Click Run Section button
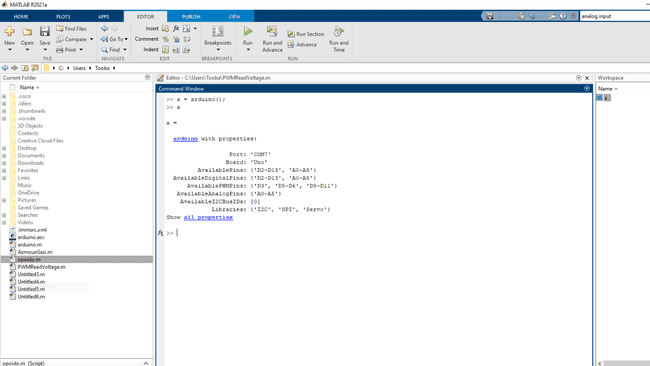Viewport: 650px width, 366px height. click(x=306, y=34)
